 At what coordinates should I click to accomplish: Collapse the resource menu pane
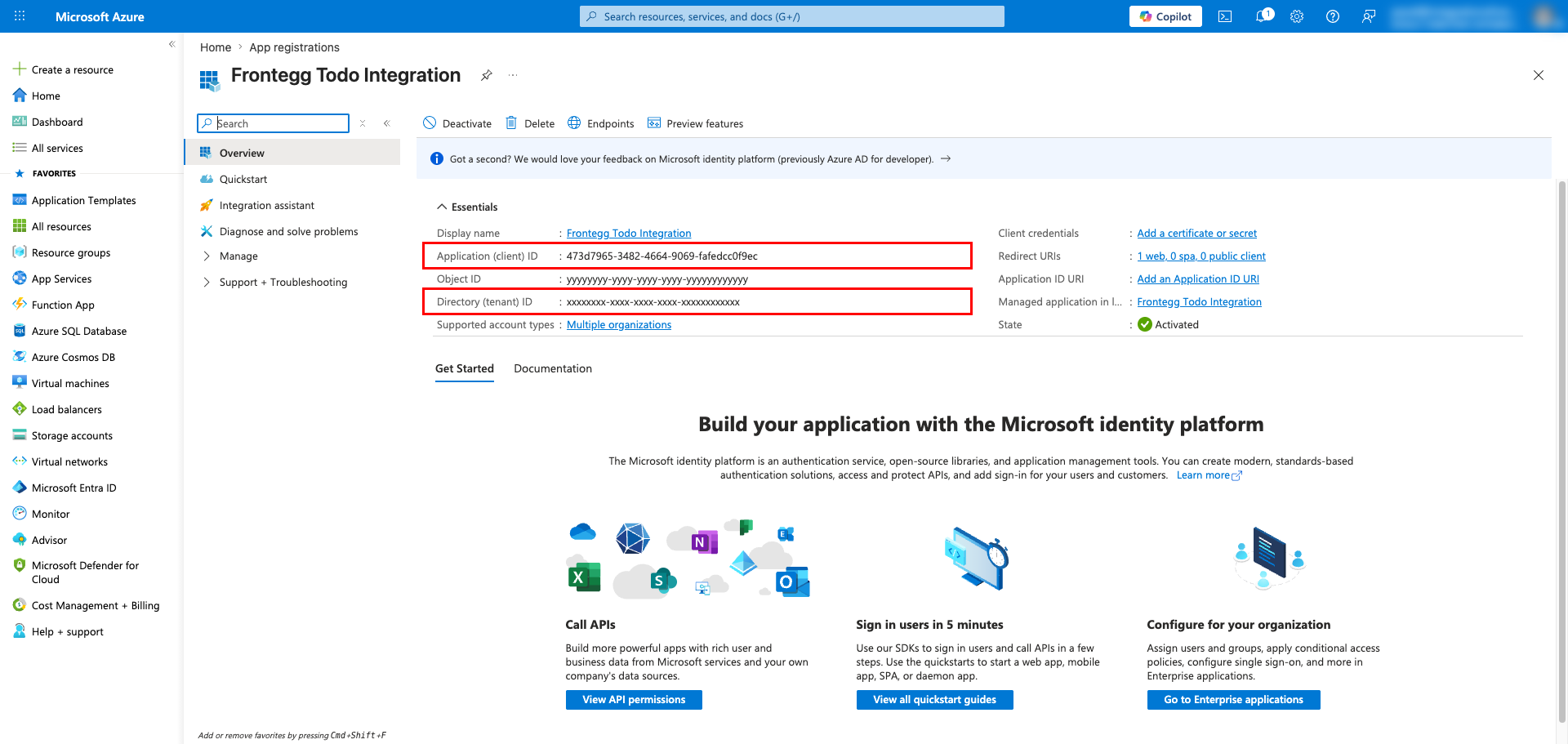(x=386, y=123)
